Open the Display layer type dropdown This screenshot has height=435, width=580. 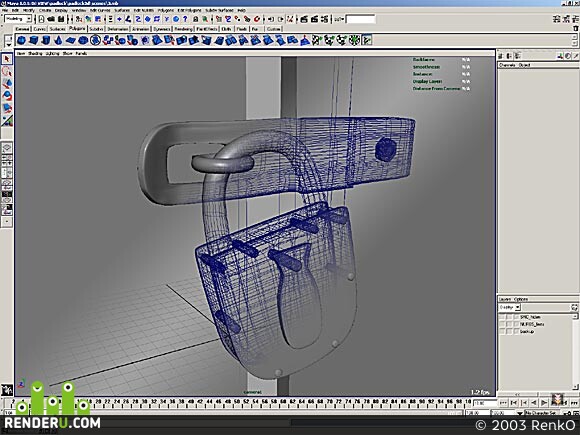coord(509,307)
